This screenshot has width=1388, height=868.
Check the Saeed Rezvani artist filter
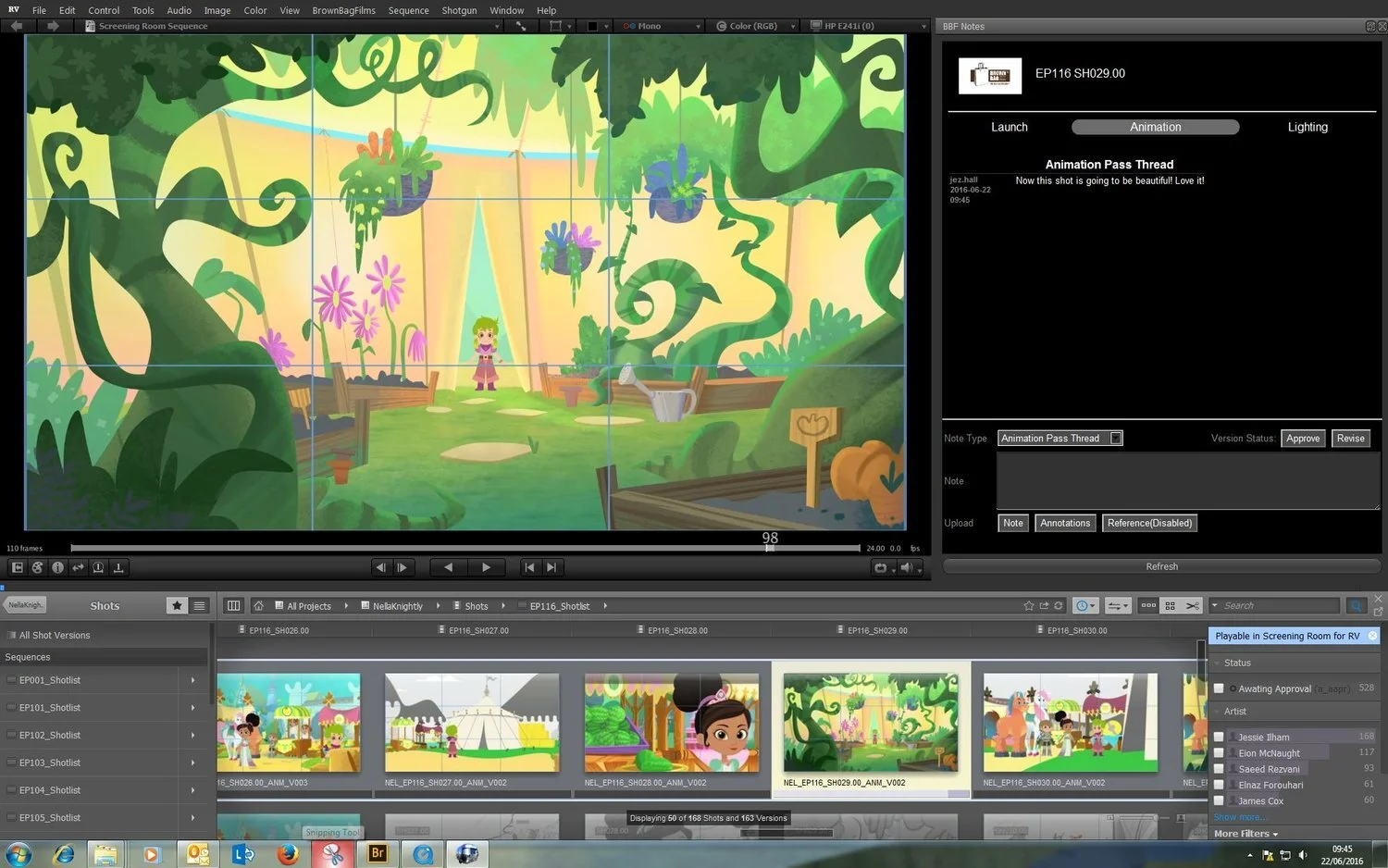tap(1219, 768)
